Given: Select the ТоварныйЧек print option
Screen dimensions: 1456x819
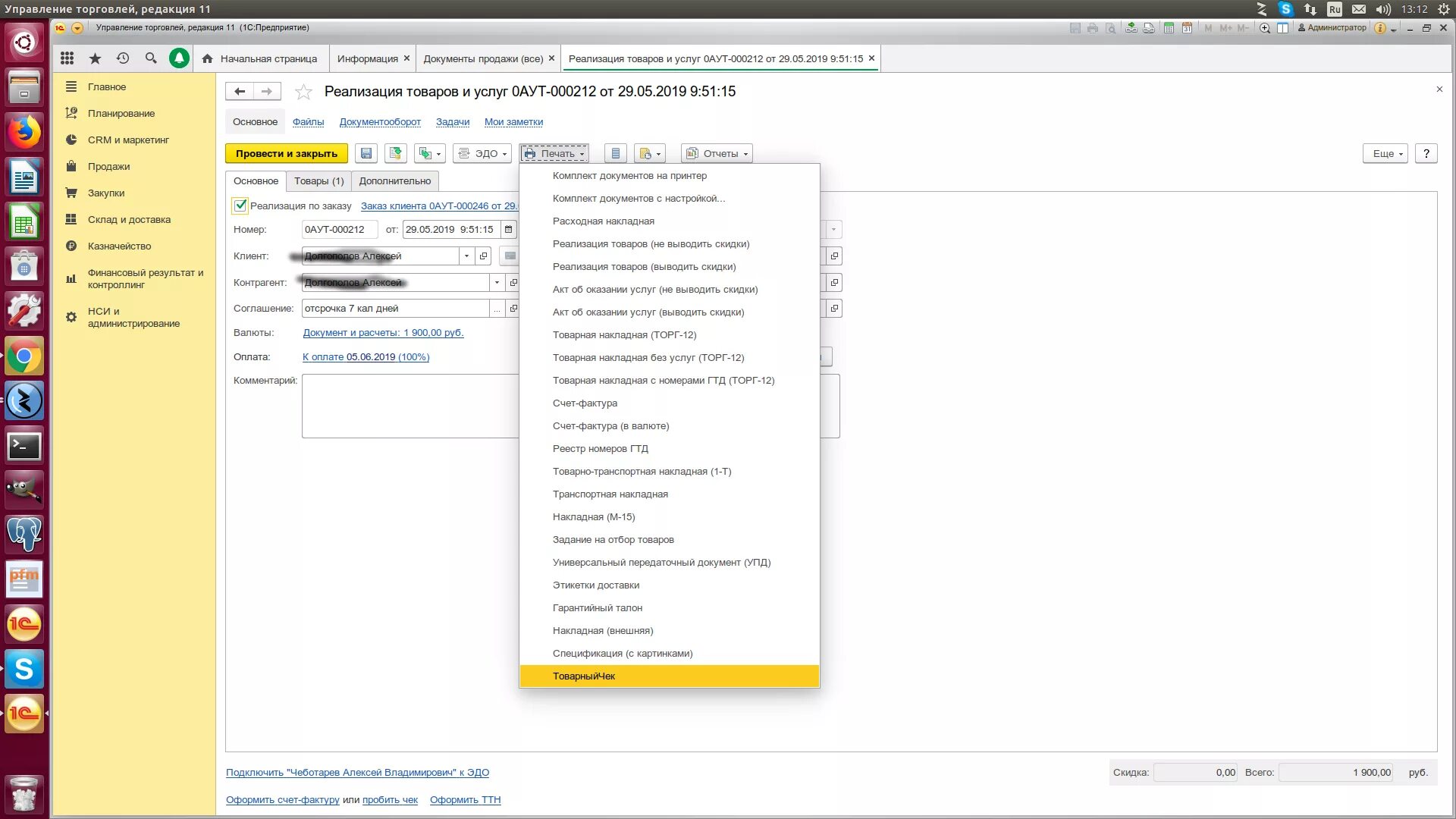Looking at the screenshot, I should 584,676.
